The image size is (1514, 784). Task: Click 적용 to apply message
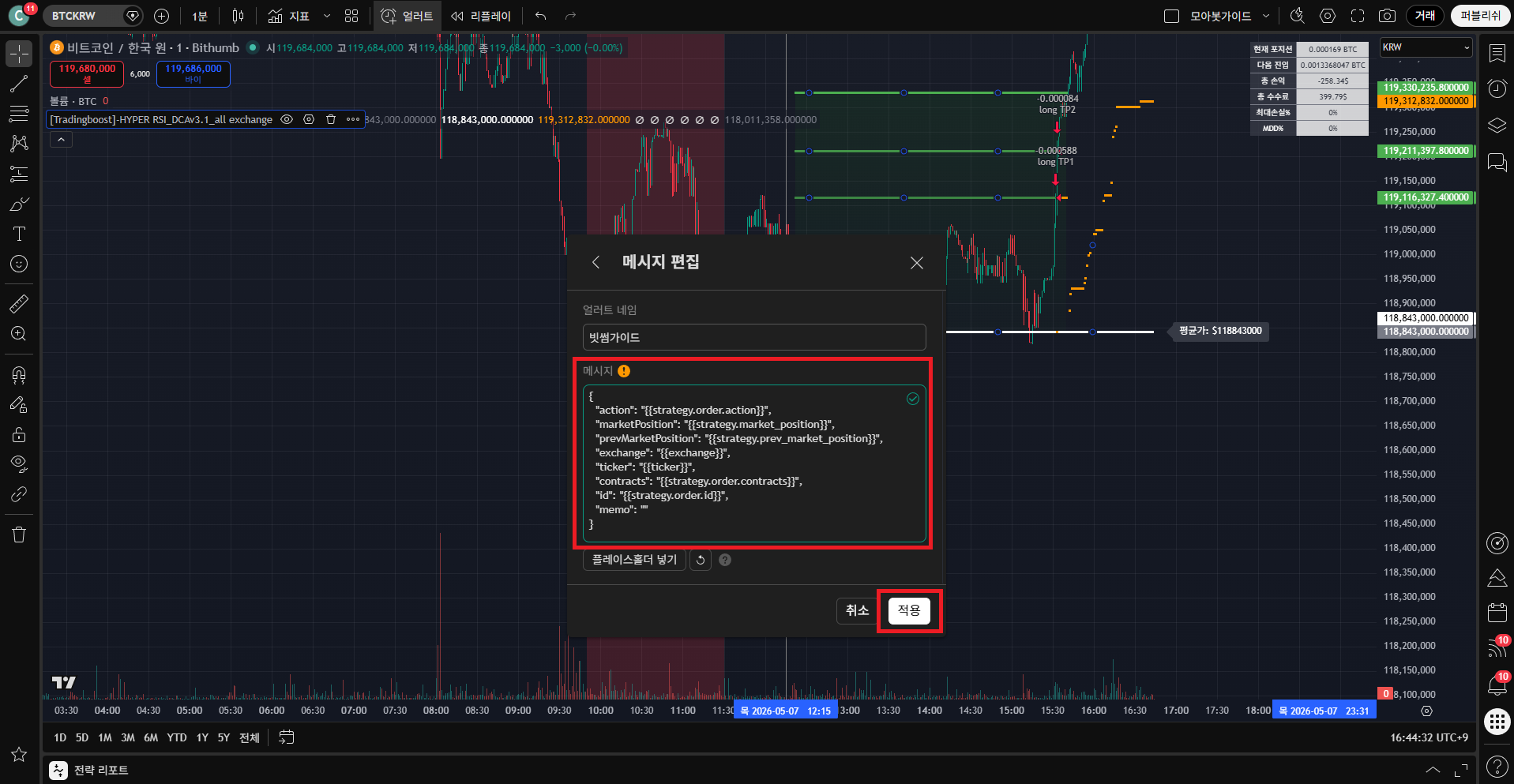pos(909,610)
